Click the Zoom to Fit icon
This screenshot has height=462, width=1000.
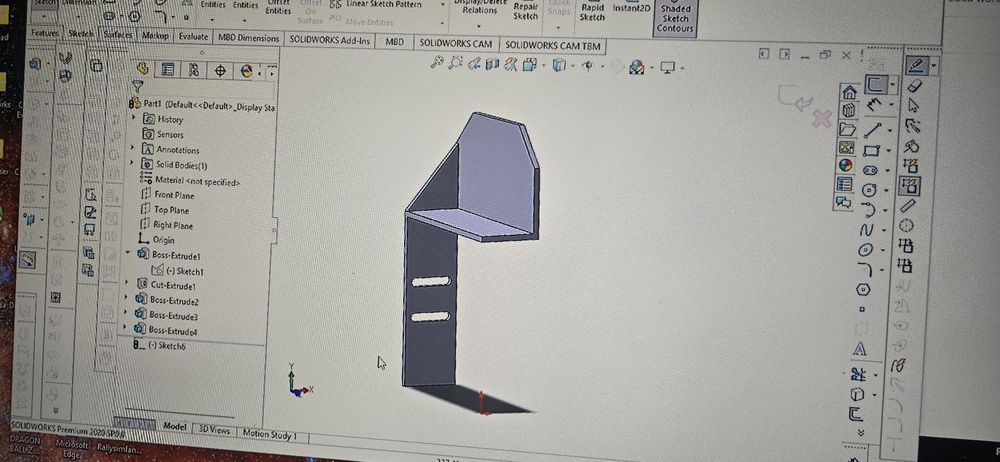point(437,62)
